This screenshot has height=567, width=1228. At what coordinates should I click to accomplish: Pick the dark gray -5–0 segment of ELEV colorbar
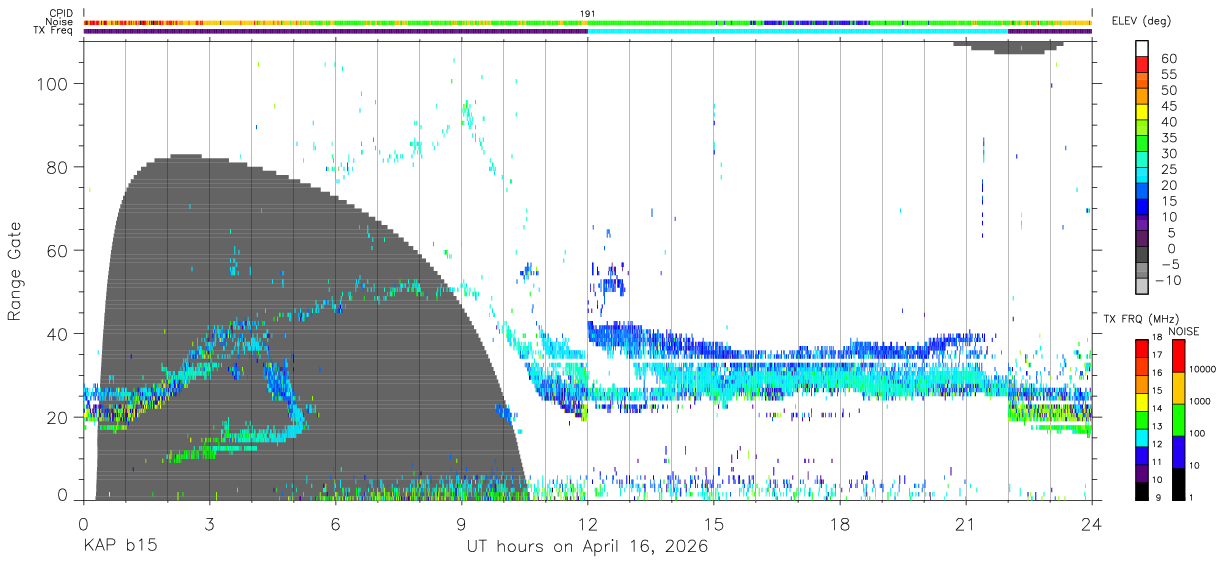pos(1142,256)
